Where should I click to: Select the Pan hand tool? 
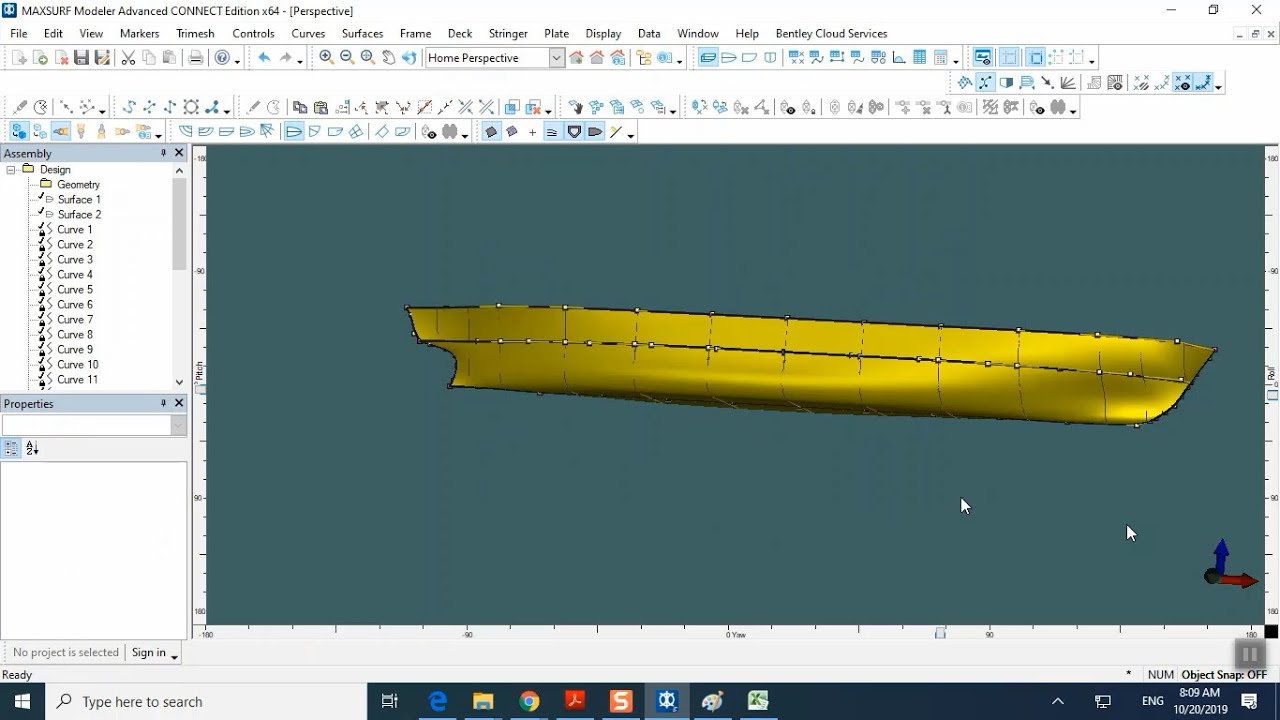(389, 58)
